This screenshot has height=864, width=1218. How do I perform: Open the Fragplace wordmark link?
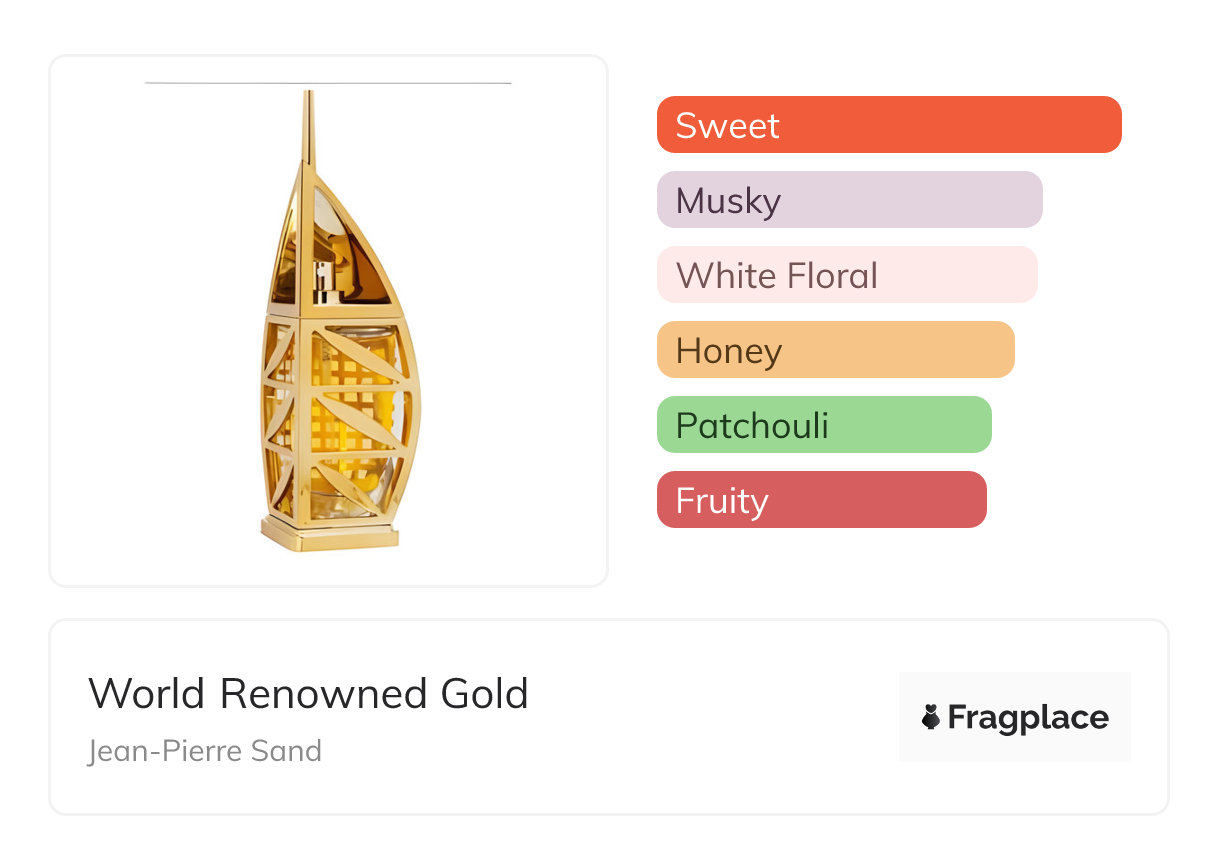tap(1028, 718)
